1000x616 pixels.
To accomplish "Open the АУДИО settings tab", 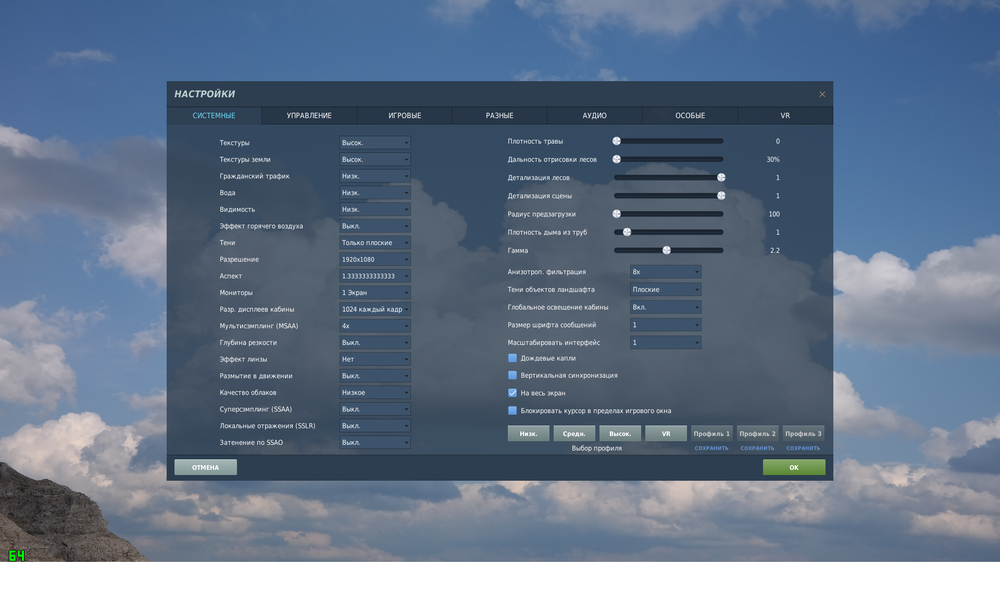I will click(594, 115).
